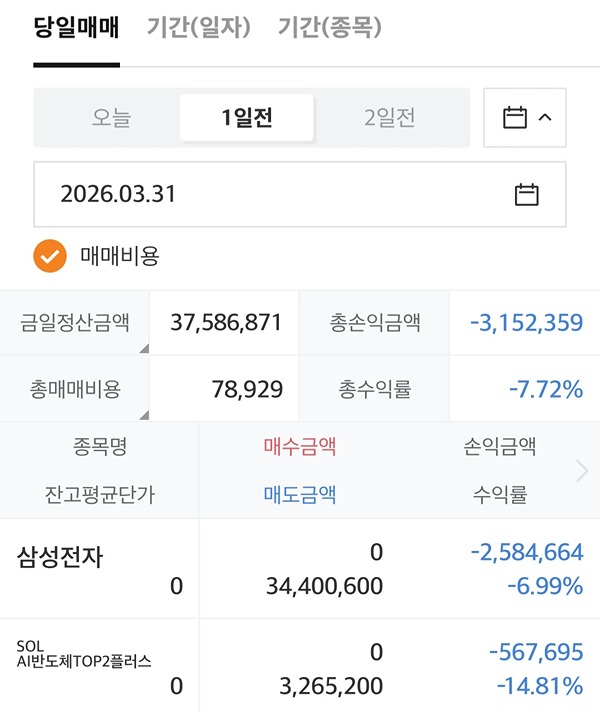Toggle the 매매비용 orange checkbox
Viewport: 600px width, 712px height.
(x=49, y=256)
